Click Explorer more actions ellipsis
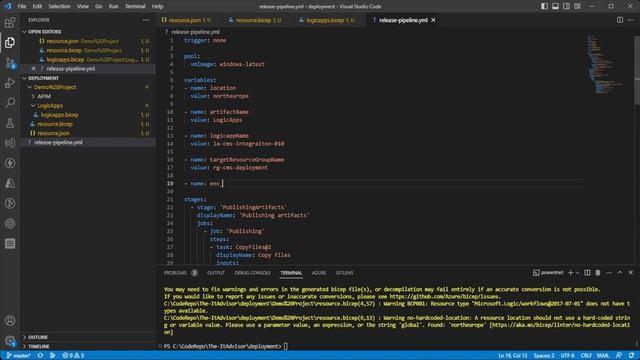 (146, 20)
